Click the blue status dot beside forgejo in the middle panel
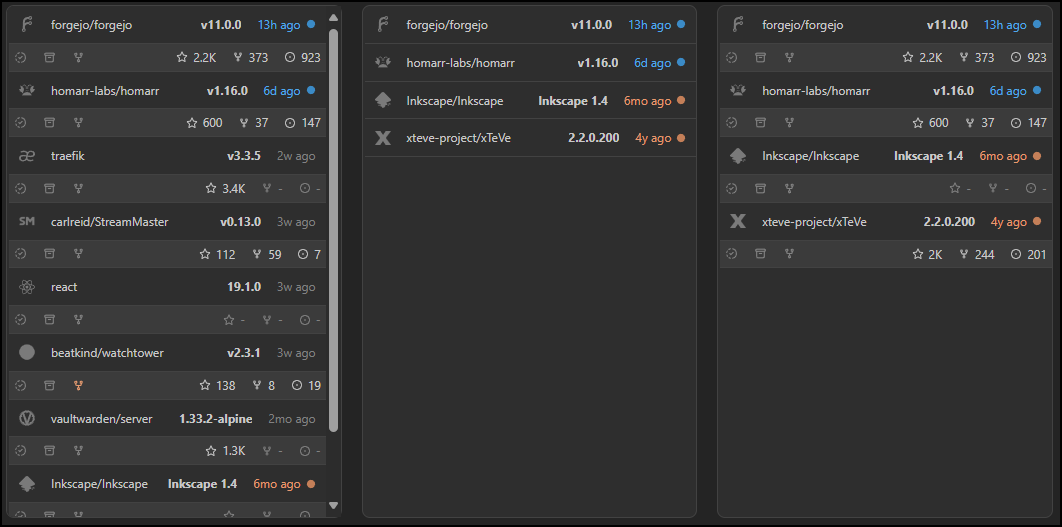 point(681,25)
